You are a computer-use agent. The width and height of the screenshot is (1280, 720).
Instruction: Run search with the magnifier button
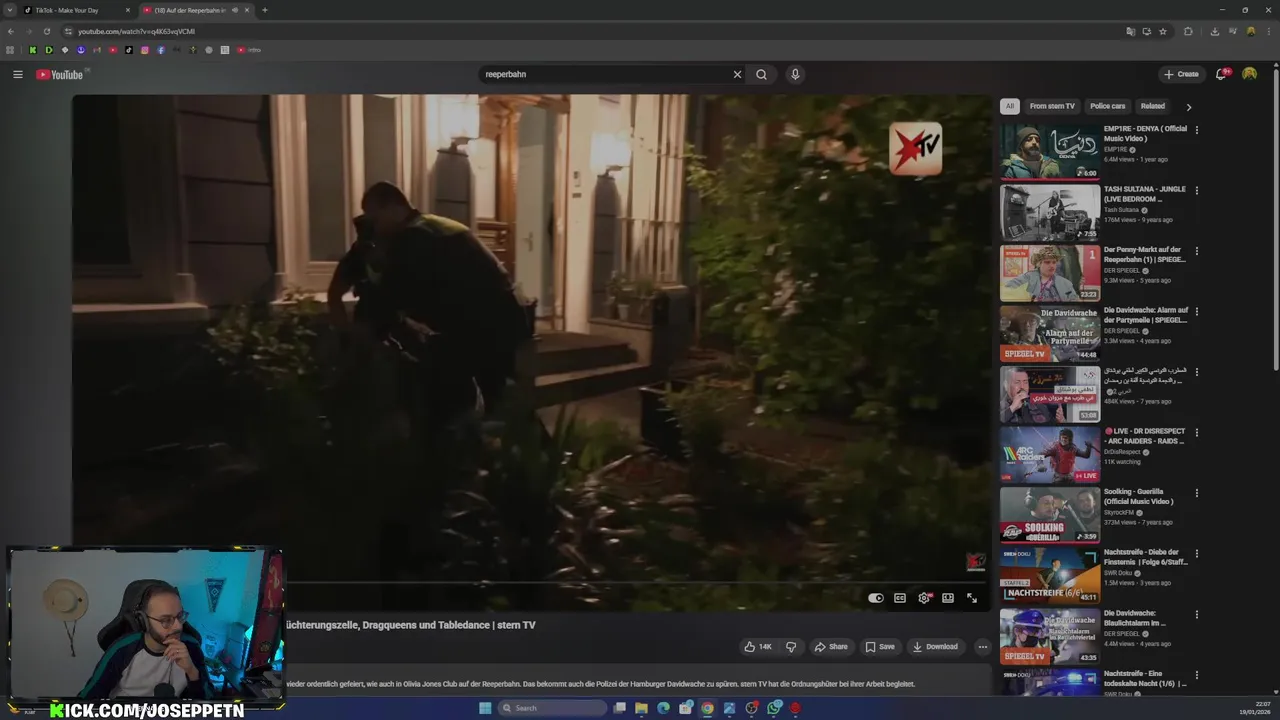coord(761,74)
